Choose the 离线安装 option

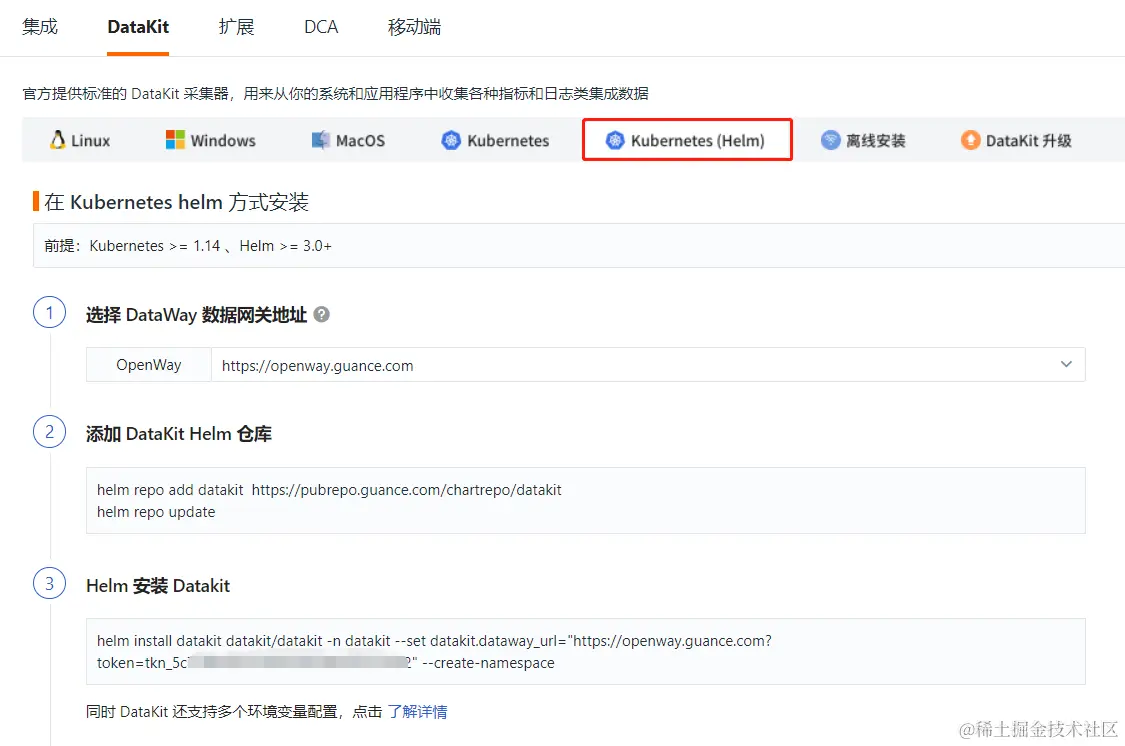click(863, 140)
